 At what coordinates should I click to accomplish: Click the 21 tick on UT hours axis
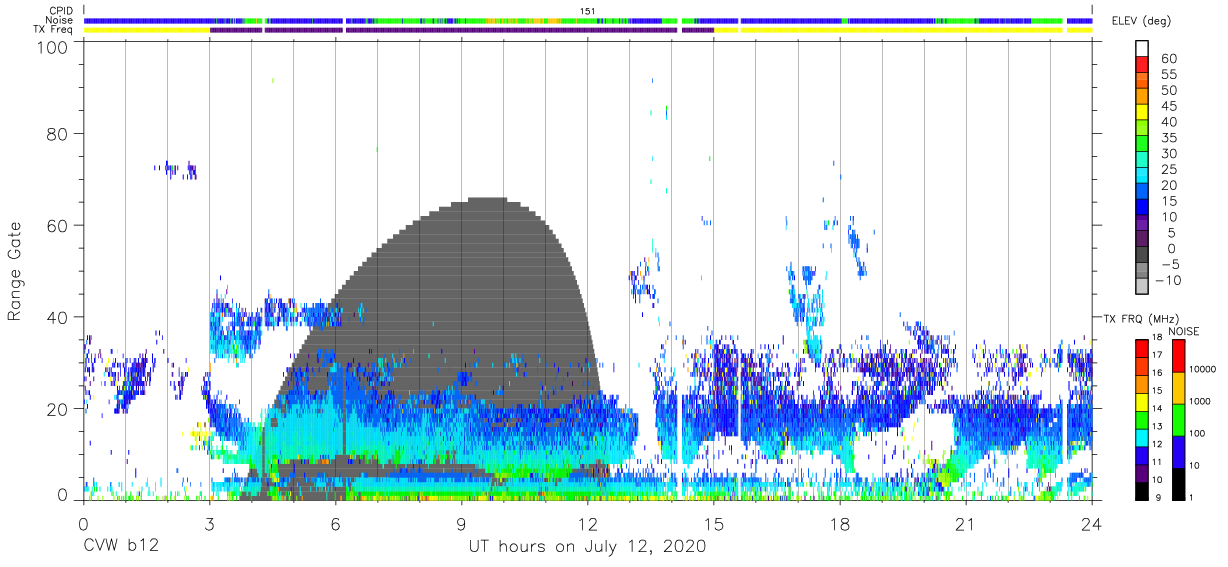pos(966,523)
